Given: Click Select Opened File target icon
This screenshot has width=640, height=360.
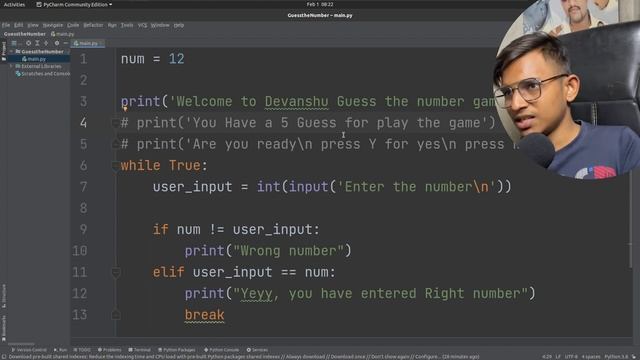Looking at the screenshot, I should tap(28, 43).
